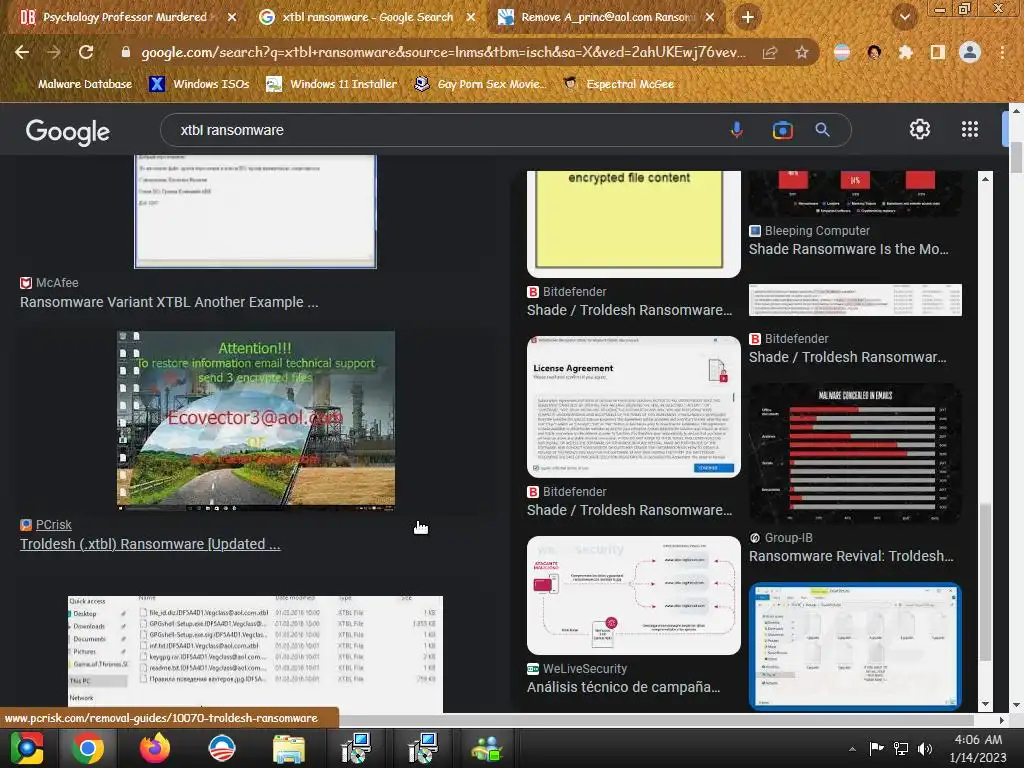Search by image with camera lens icon
The image size is (1024, 768).
(782, 130)
